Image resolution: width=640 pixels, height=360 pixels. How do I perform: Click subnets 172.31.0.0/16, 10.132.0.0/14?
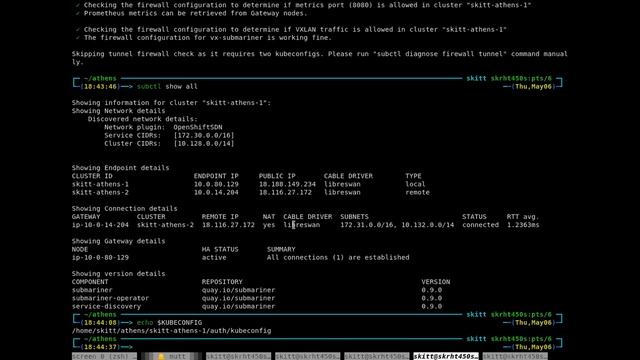[x=397, y=225]
